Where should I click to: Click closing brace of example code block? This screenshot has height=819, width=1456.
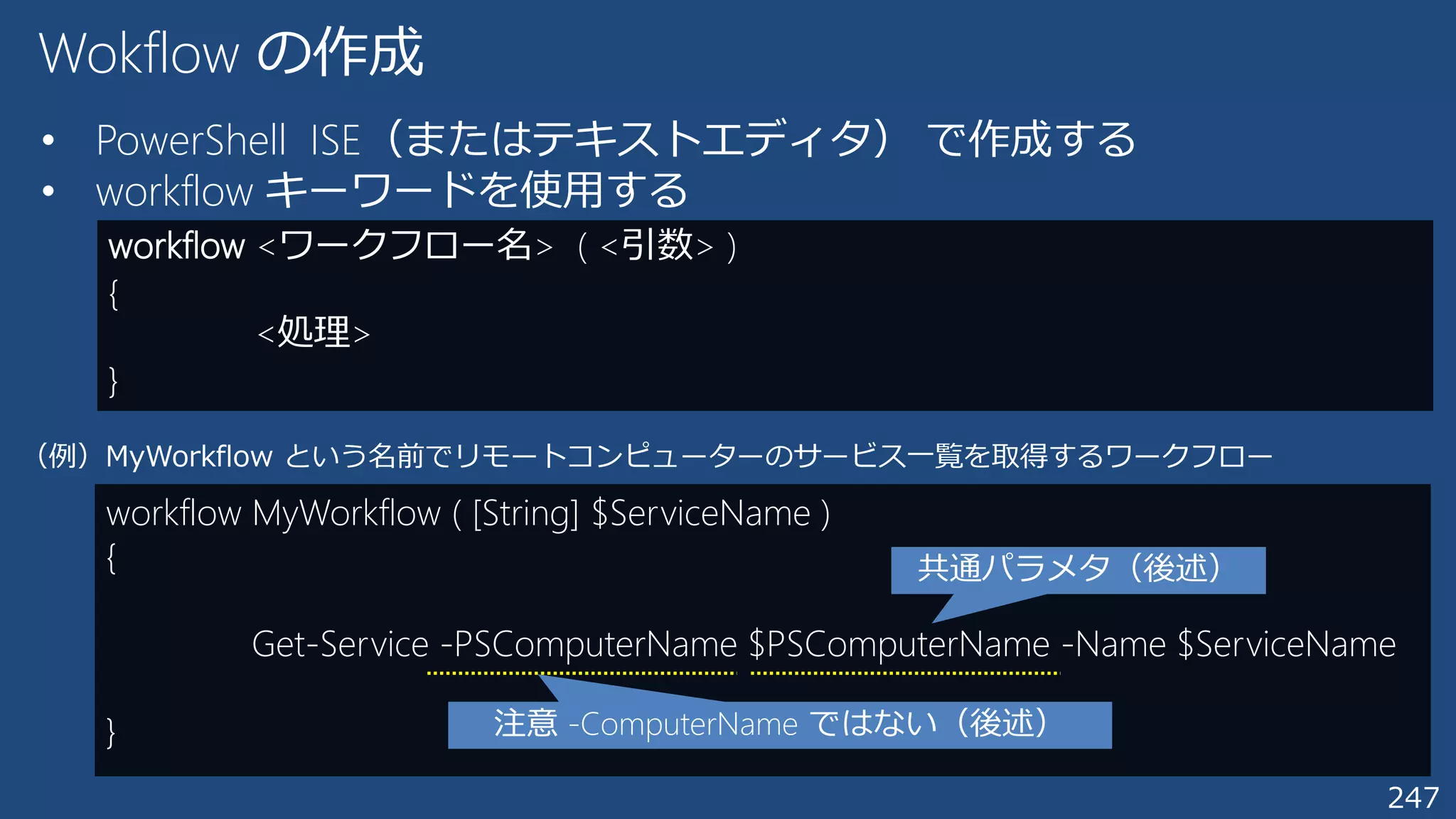[x=111, y=732]
